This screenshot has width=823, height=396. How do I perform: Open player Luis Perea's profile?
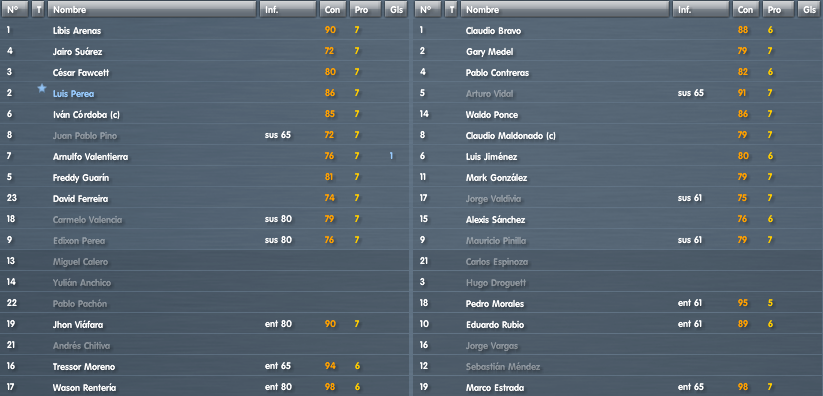[x=73, y=93]
